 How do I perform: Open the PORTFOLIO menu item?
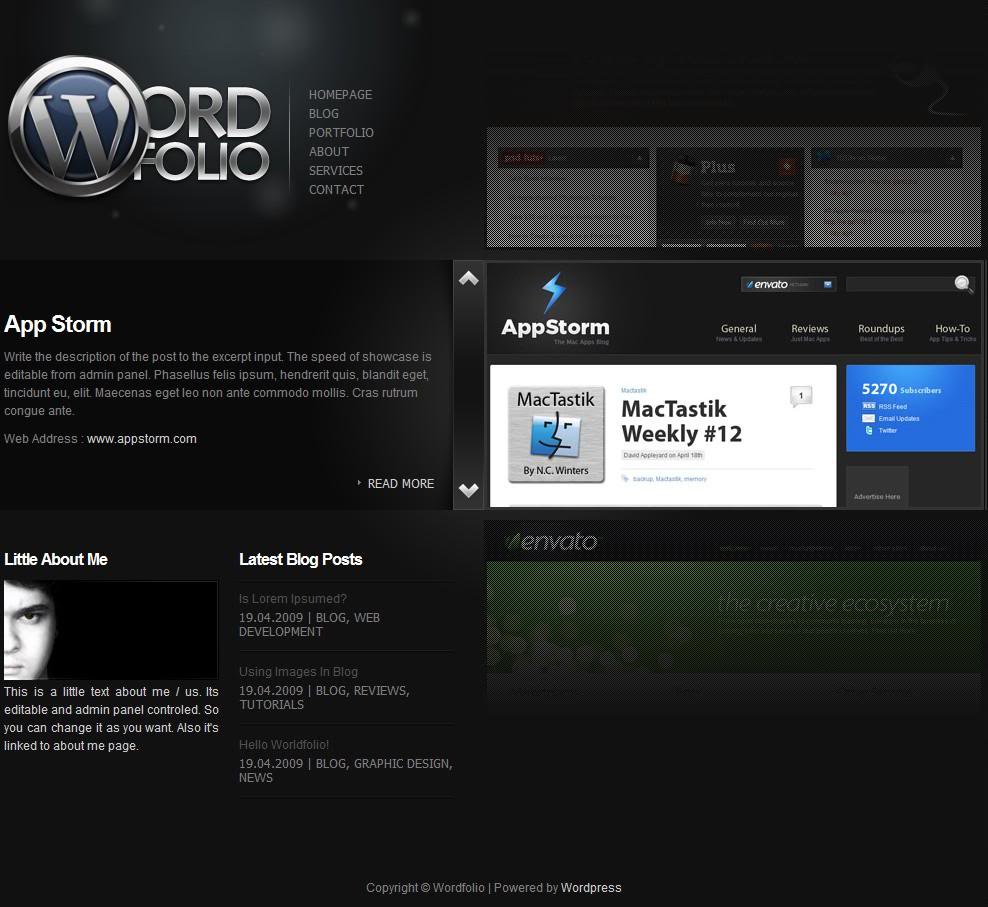pyautogui.click(x=341, y=132)
